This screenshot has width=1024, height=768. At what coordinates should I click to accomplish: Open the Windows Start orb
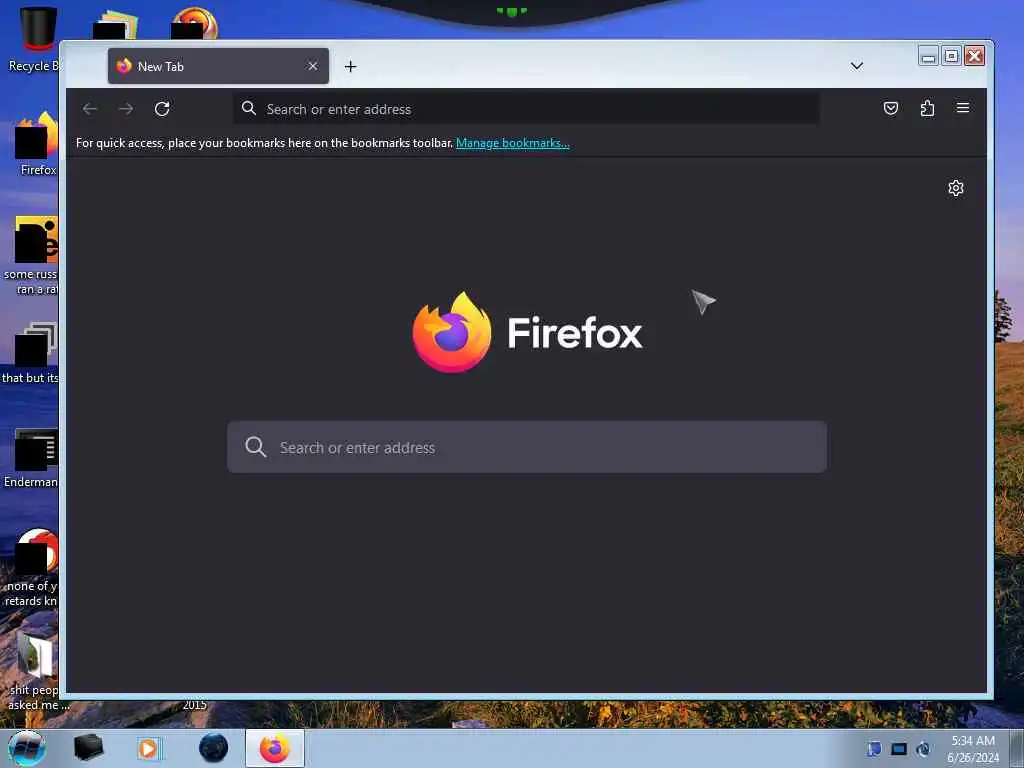coord(27,748)
